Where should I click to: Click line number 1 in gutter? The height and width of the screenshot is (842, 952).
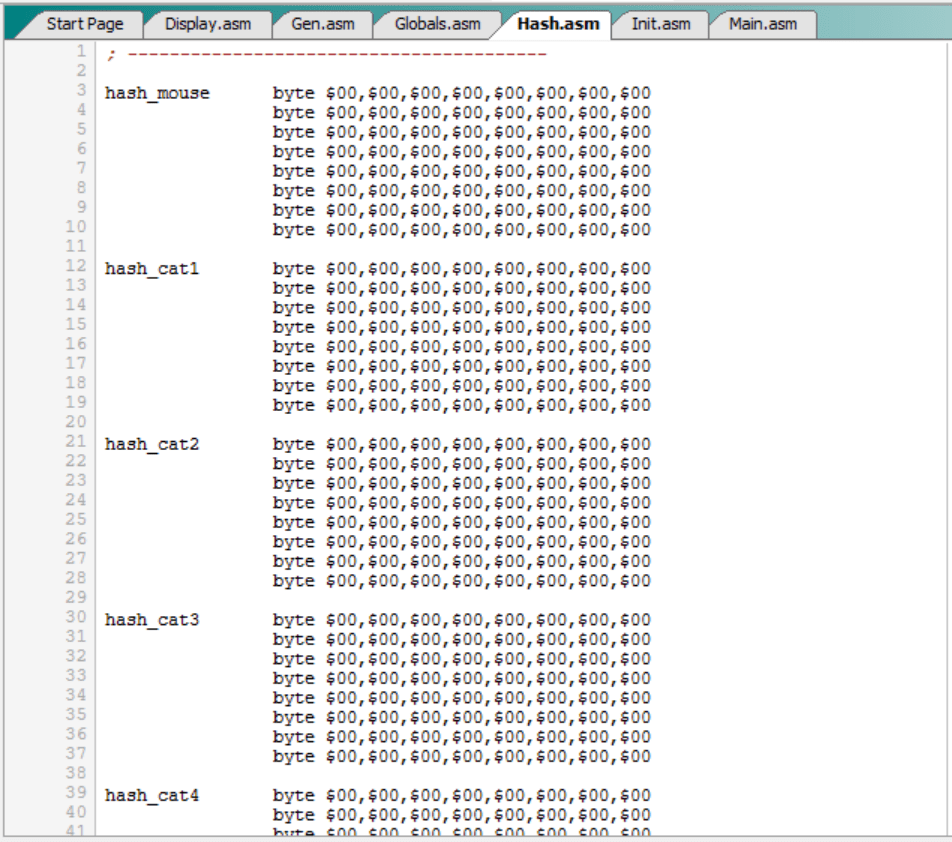point(80,51)
